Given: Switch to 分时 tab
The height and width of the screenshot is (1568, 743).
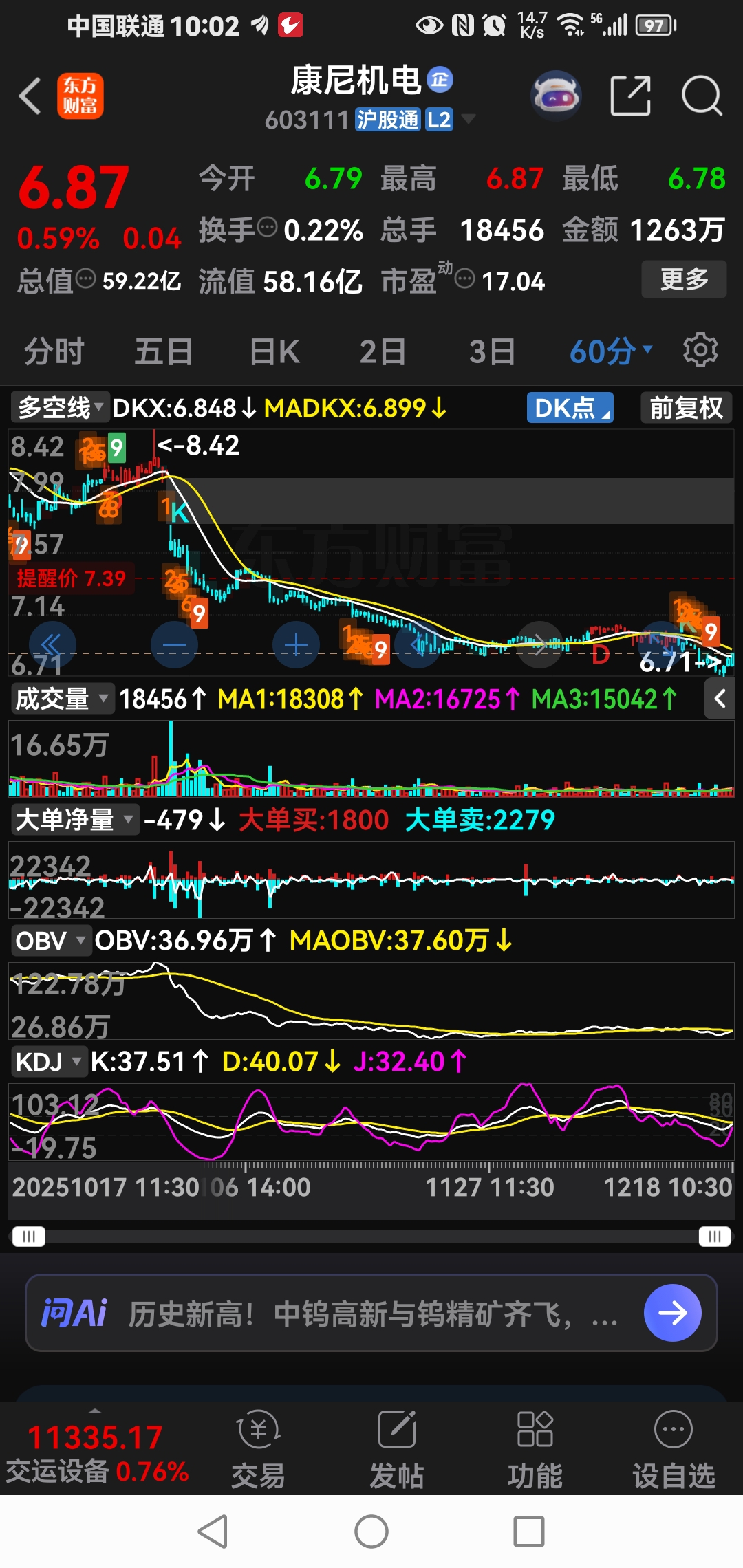Looking at the screenshot, I should pos(54,351).
